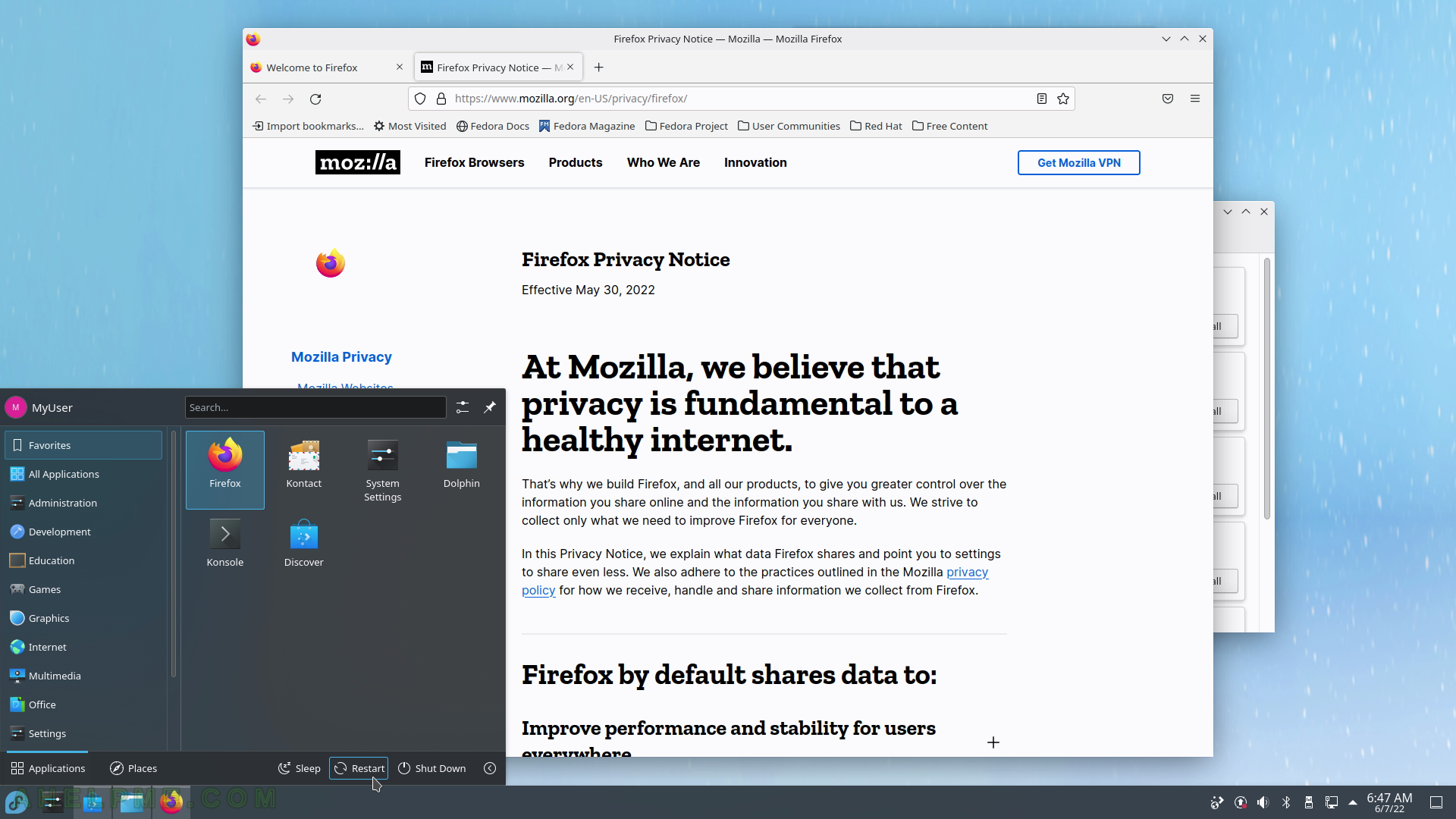Open the Education category

point(83,560)
